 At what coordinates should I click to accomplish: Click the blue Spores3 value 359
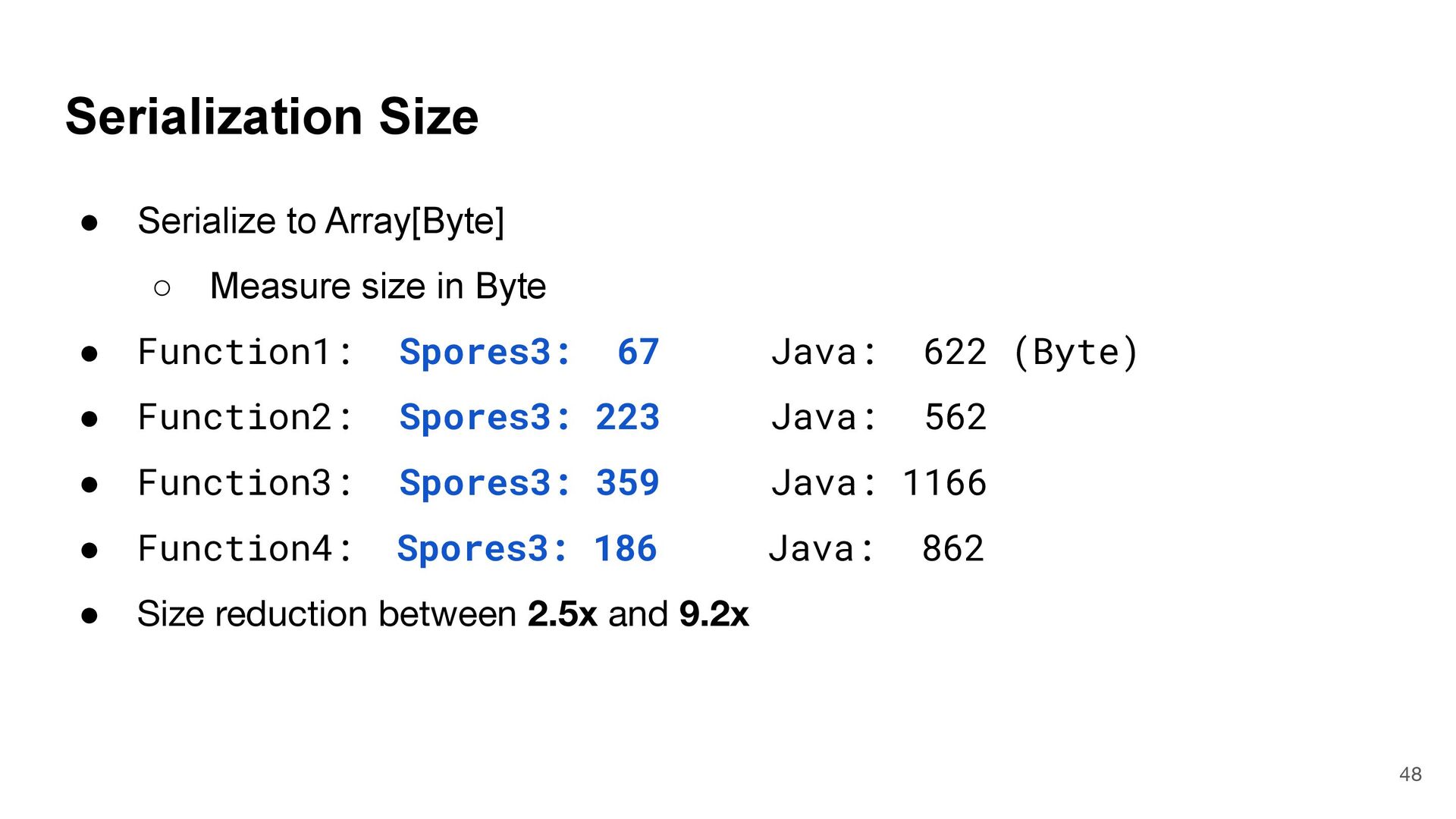tap(627, 484)
